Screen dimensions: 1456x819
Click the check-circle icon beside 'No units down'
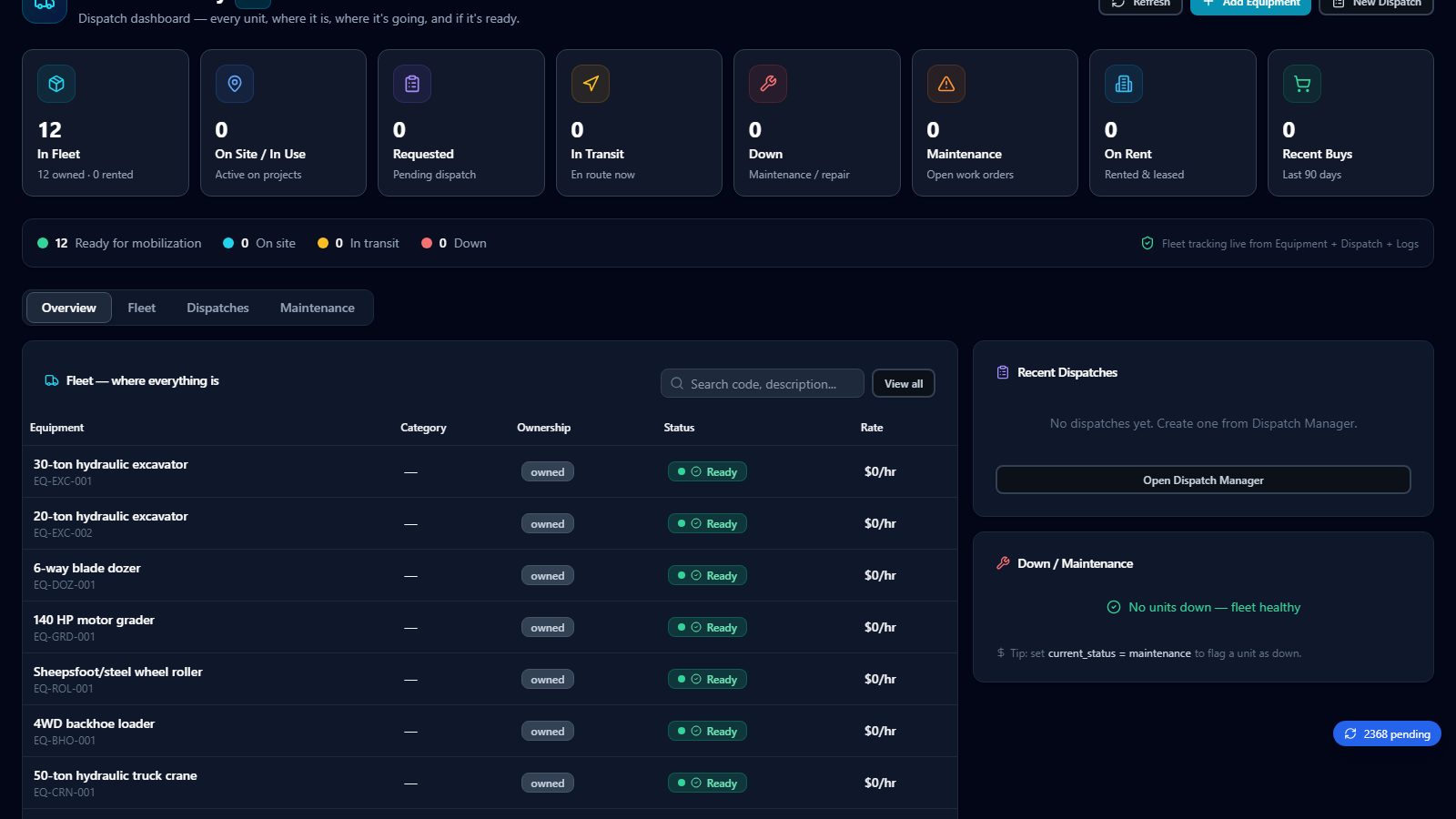pyautogui.click(x=1114, y=607)
